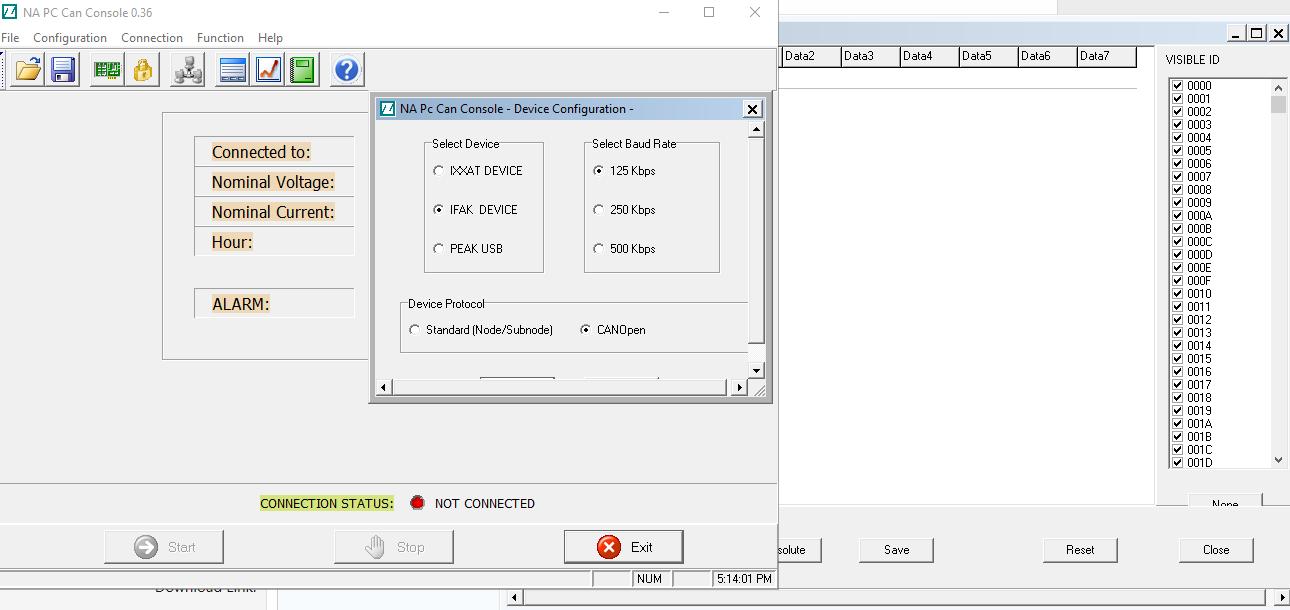Click the open folder toolbar icon
1290x610 pixels.
point(28,70)
